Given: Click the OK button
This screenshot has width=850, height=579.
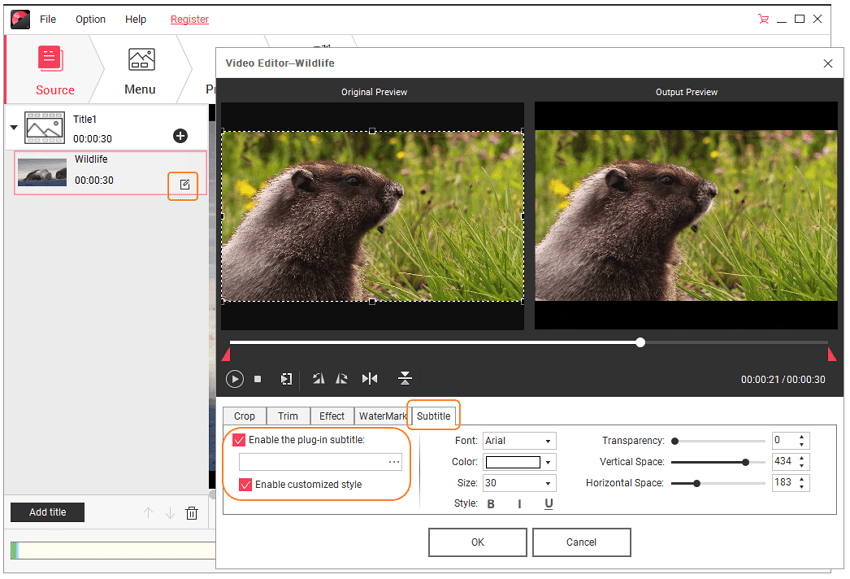Looking at the screenshot, I should pyautogui.click(x=477, y=542).
